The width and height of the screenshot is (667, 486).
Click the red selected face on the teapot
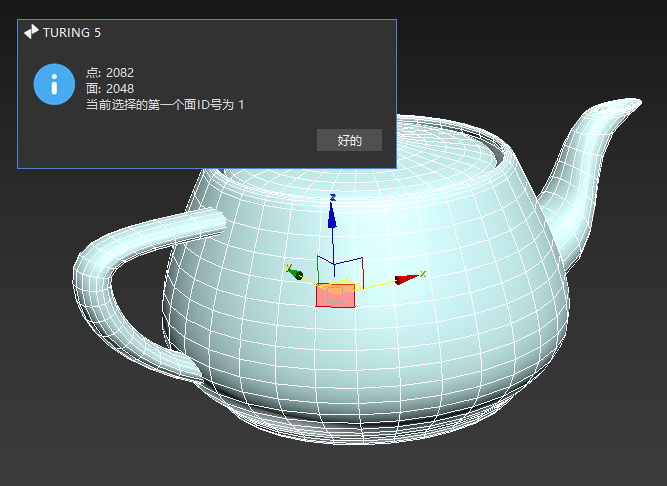(336, 295)
